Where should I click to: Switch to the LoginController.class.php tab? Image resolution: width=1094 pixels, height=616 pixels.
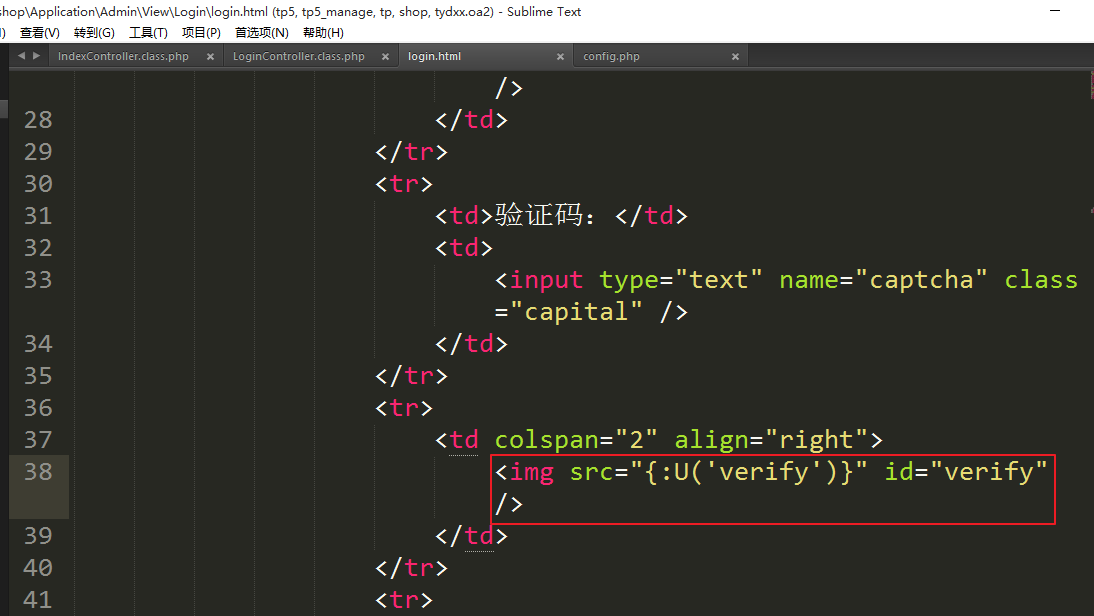298,57
